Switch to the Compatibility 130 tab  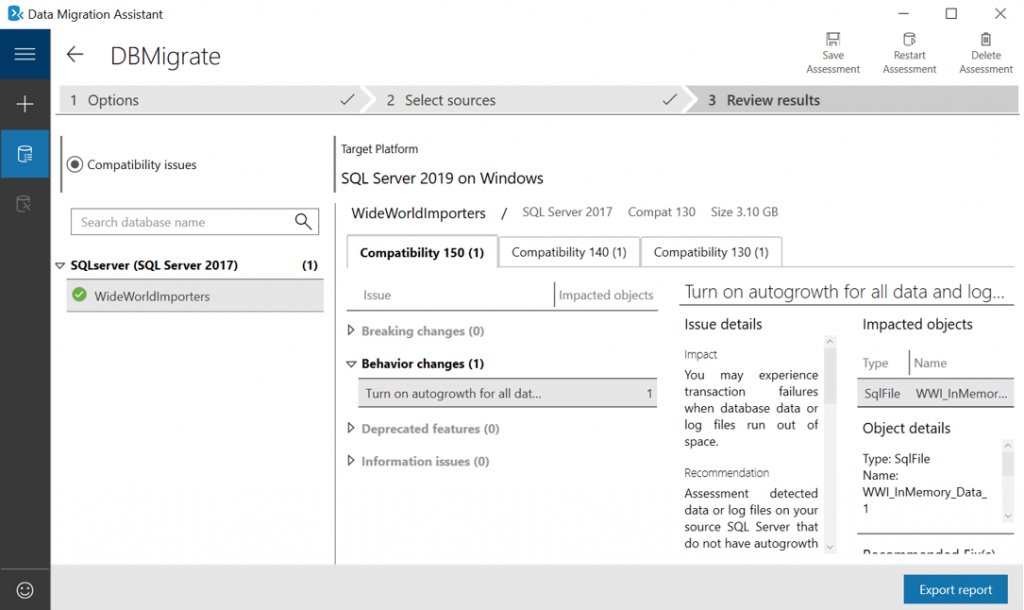click(711, 252)
